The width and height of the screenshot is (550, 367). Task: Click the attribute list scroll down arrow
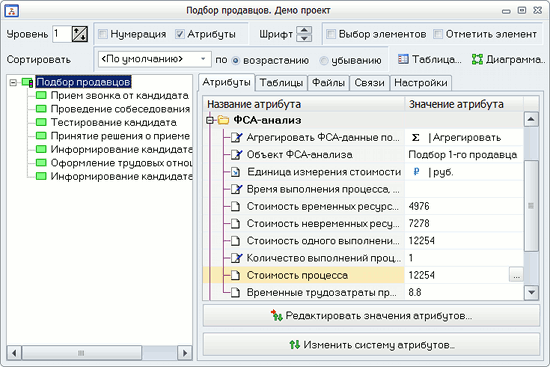tap(531, 292)
